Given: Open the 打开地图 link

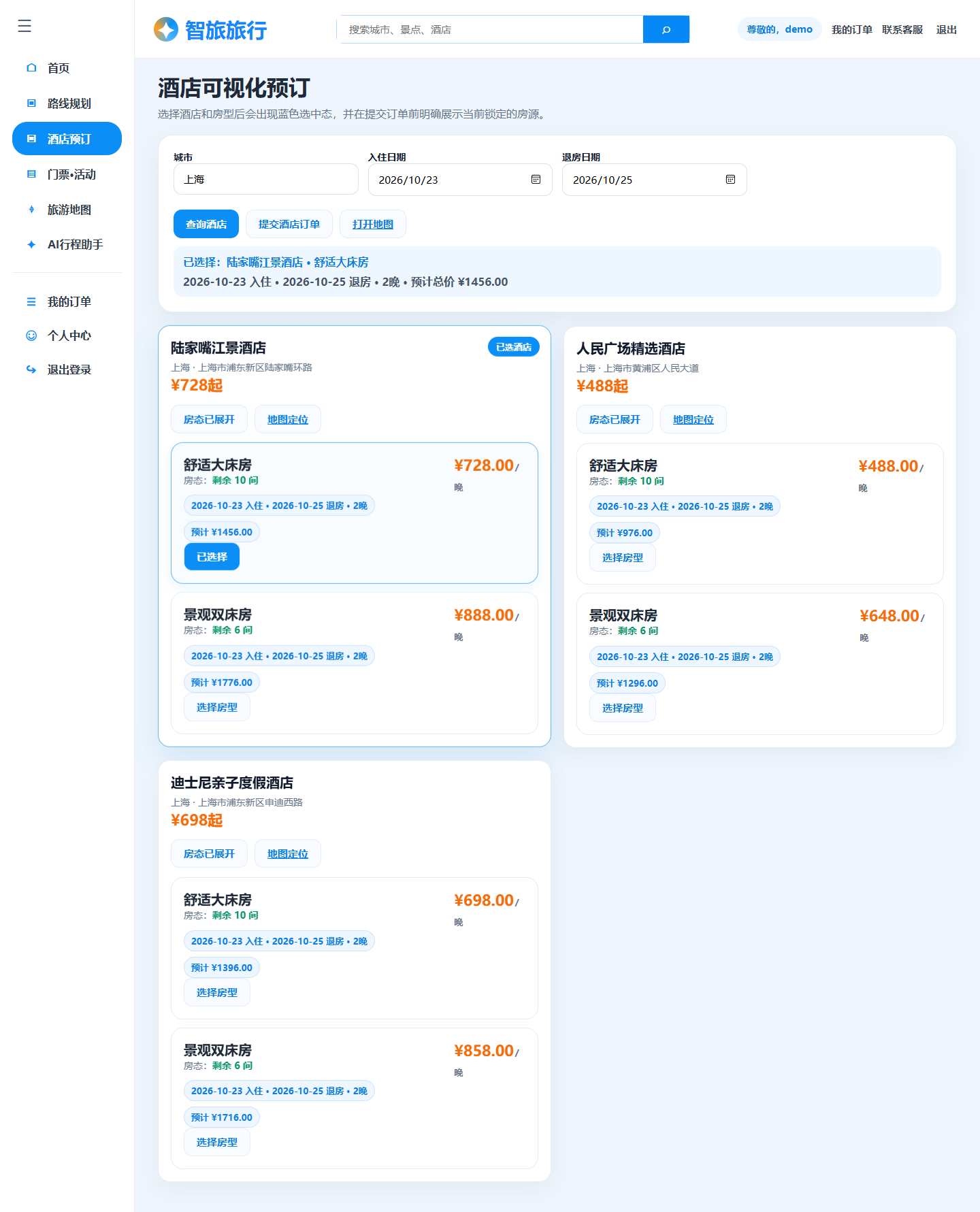Looking at the screenshot, I should click(373, 224).
